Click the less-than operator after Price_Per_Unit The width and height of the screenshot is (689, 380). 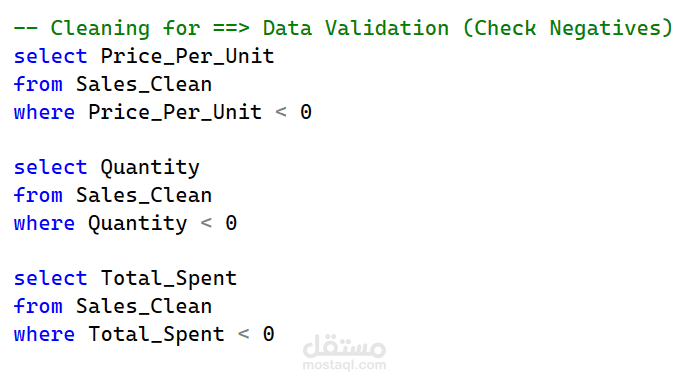tap(281, 112)
